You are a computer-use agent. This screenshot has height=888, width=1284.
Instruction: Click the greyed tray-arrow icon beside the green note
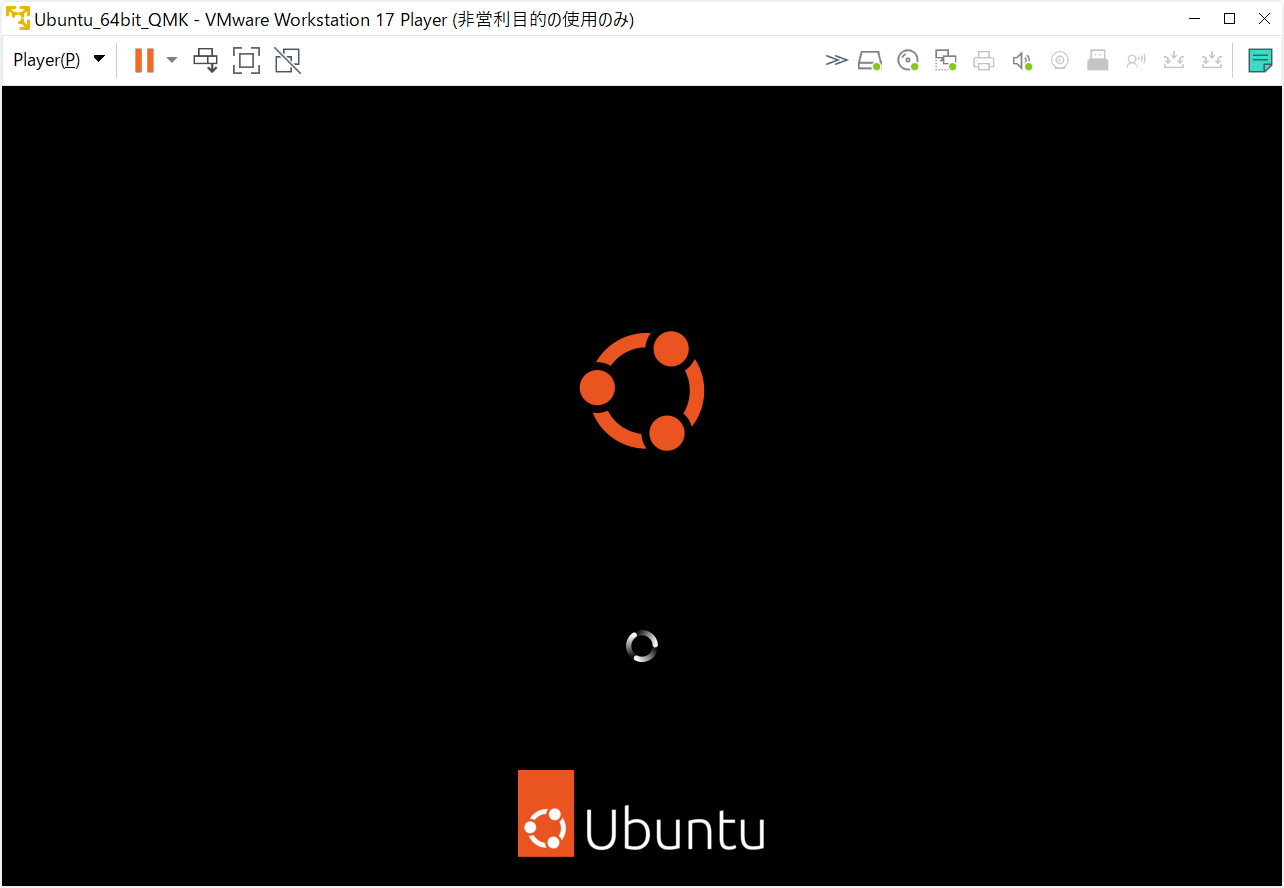coord(1212,60)
